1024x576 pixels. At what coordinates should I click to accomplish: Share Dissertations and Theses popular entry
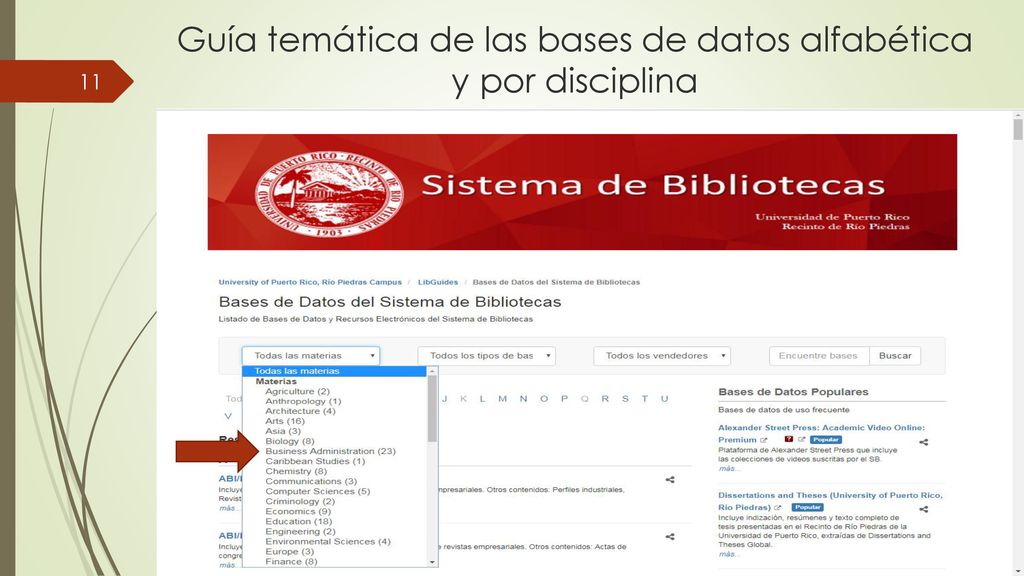point(923,509)
